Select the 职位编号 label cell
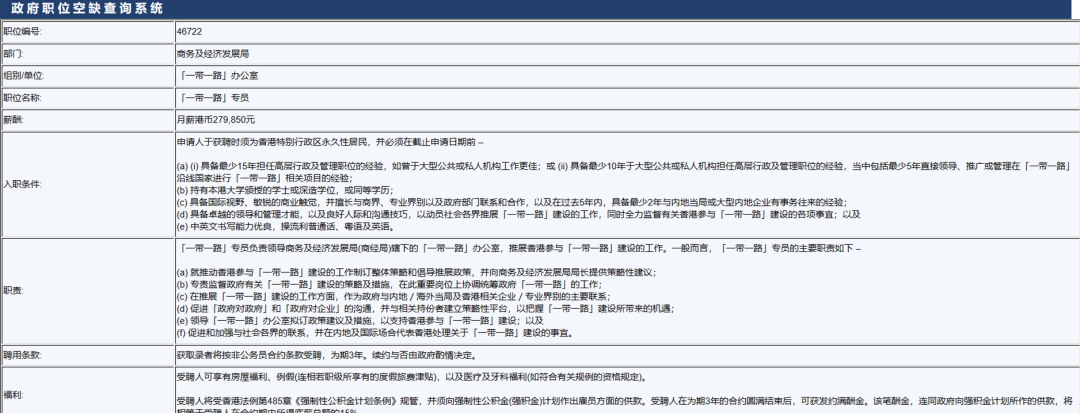1080x413 pixels. click(x=87, y=32)
